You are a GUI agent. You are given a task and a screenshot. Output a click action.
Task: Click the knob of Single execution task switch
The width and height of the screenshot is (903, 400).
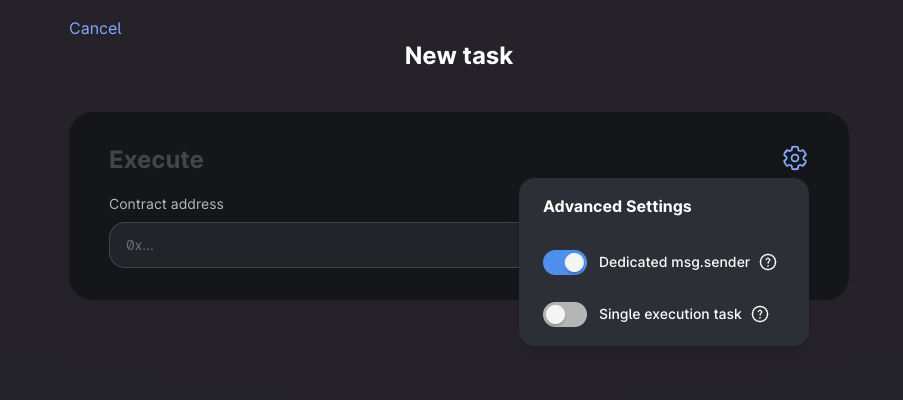tap(556, 314)
